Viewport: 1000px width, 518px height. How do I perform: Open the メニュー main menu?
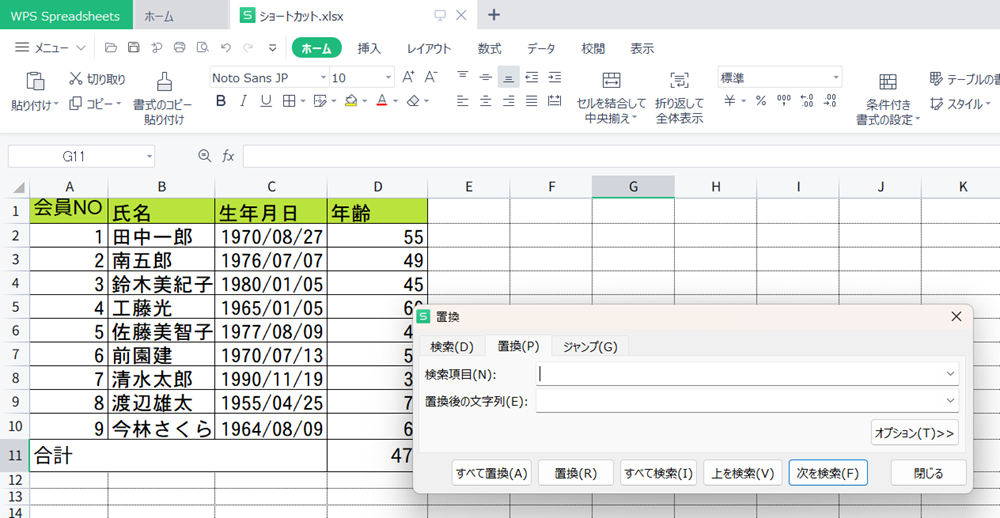[50, 47]
